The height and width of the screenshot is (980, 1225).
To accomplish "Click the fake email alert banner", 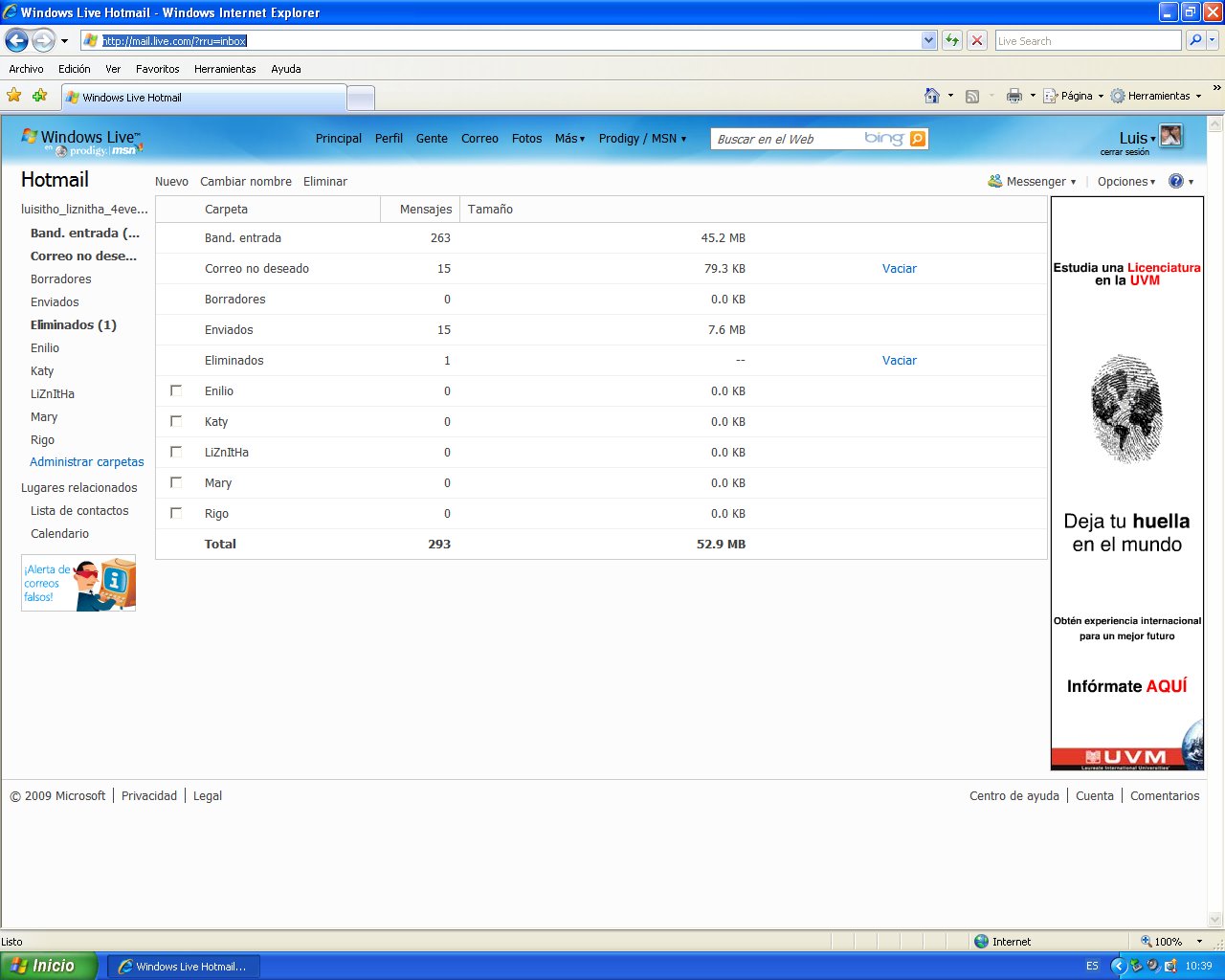I will click(x=78, y=583).
